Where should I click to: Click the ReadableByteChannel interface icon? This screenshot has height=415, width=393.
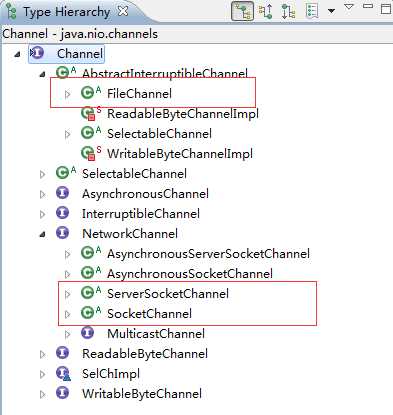click(x=62, y=353)
